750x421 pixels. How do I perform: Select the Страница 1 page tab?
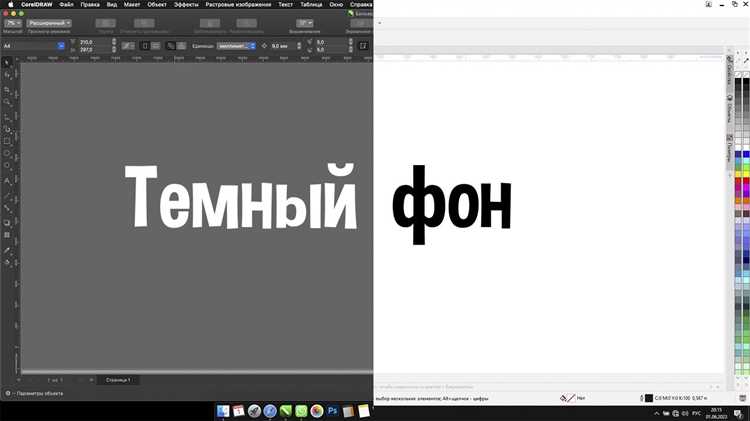tap(118, 380)
